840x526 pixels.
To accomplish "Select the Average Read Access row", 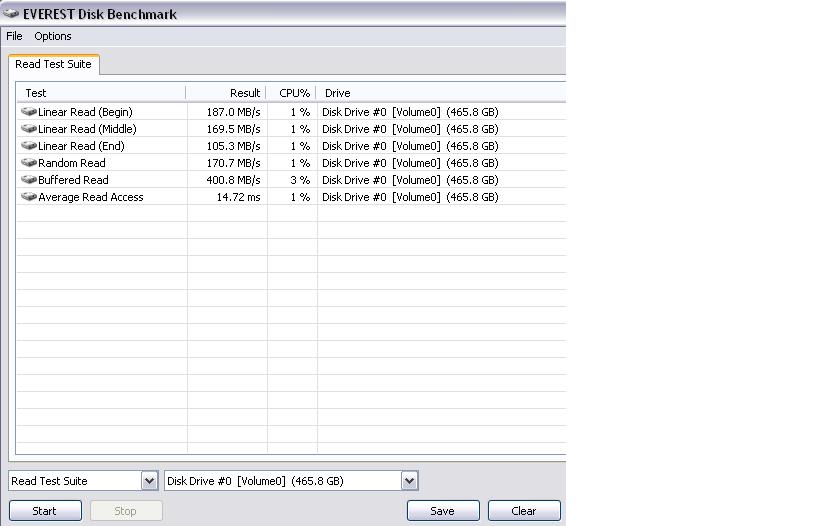I will point(291,197).
